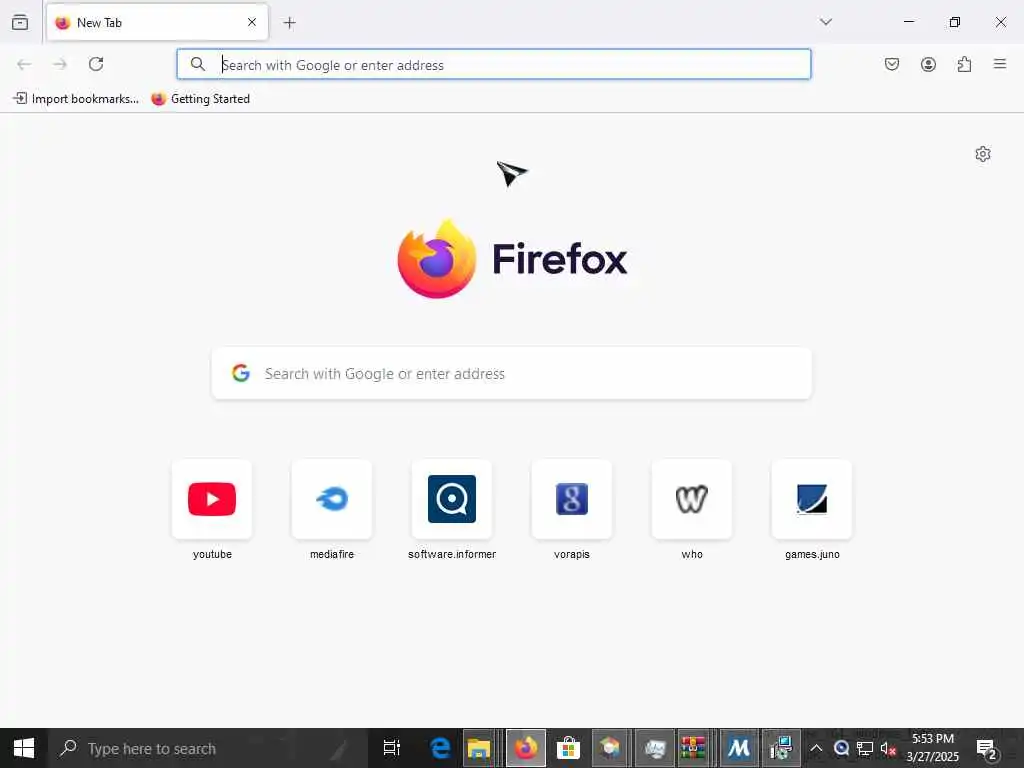
Task: Expand the list all tabs chevron
Action: point(825,22)
